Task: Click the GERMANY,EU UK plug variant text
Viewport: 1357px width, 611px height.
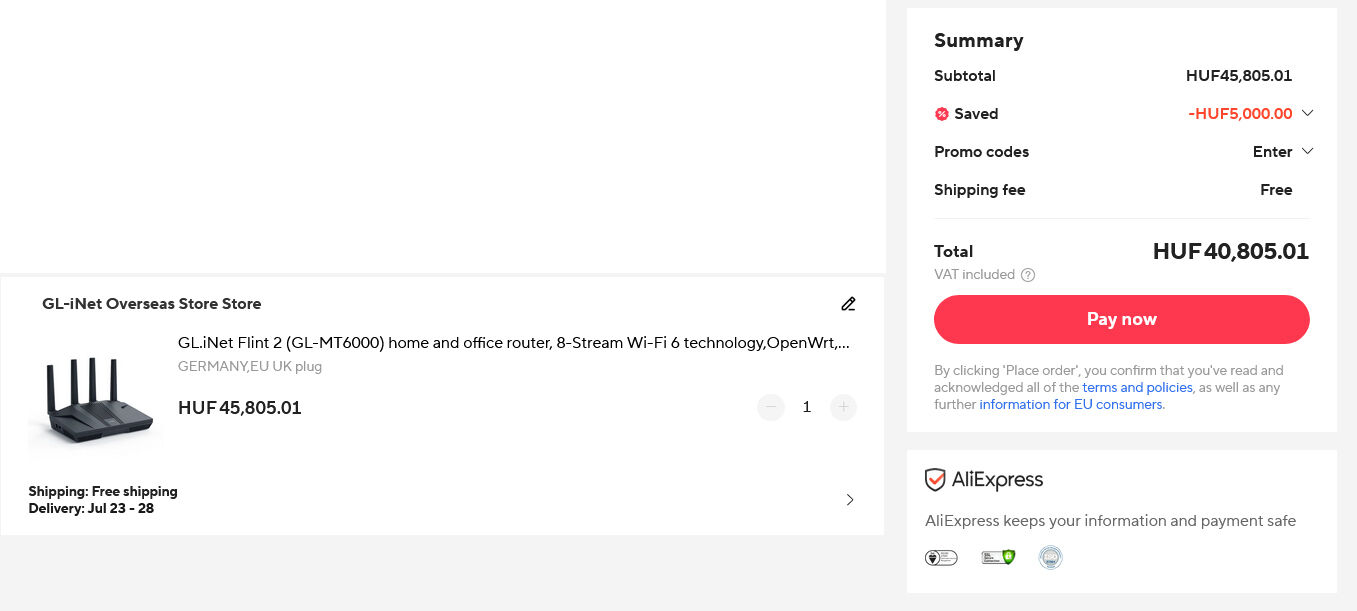Action: (250, 367)
